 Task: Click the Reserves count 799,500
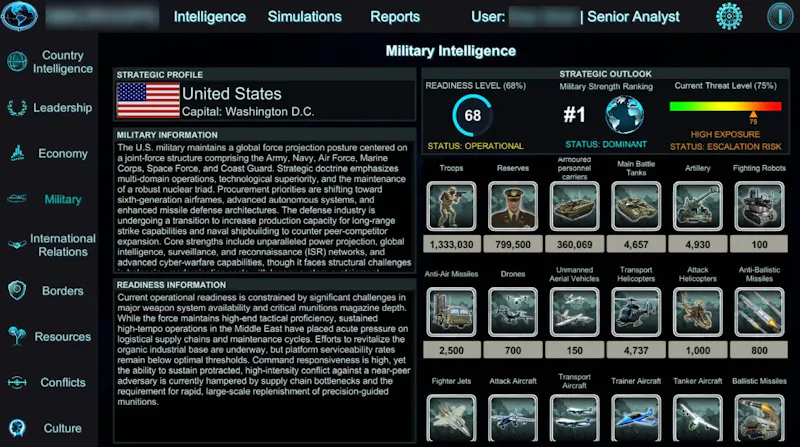point(513,244)
